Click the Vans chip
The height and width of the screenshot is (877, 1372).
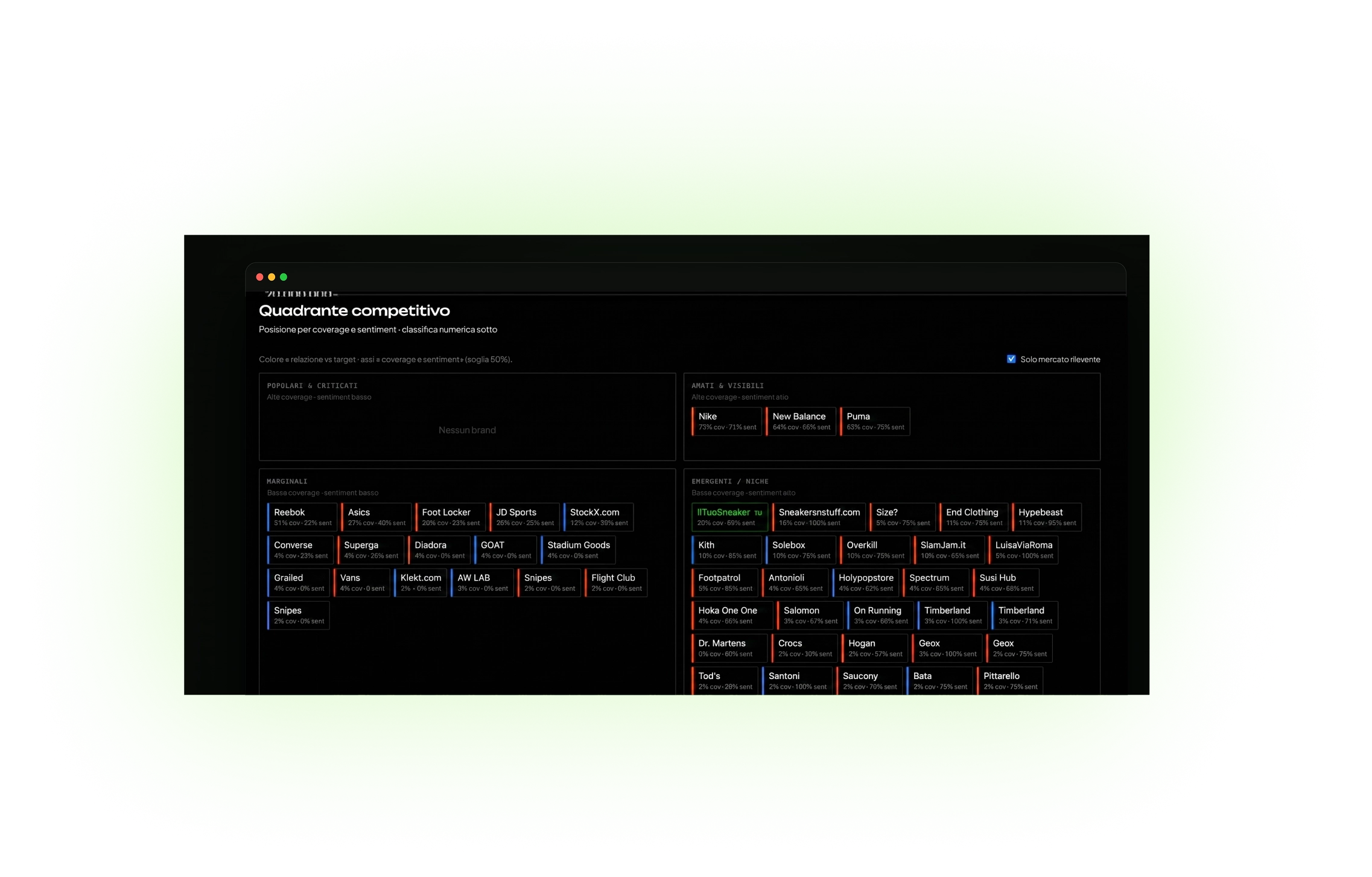click(362, 582)
